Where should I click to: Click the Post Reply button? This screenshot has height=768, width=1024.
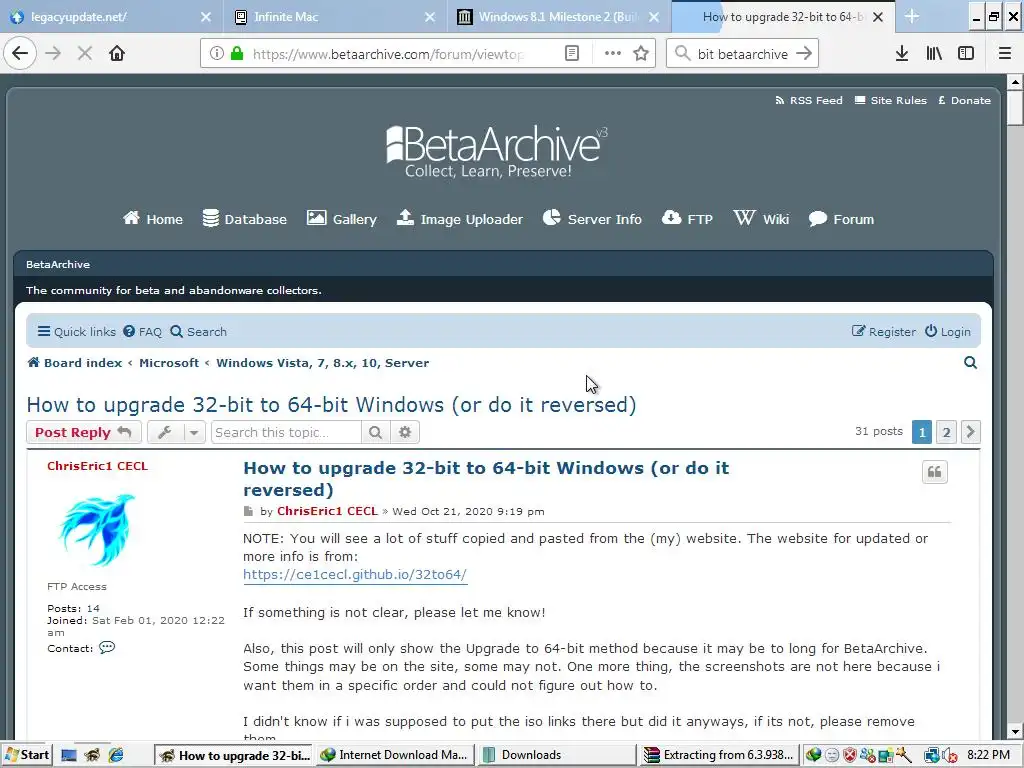point(84,432)
